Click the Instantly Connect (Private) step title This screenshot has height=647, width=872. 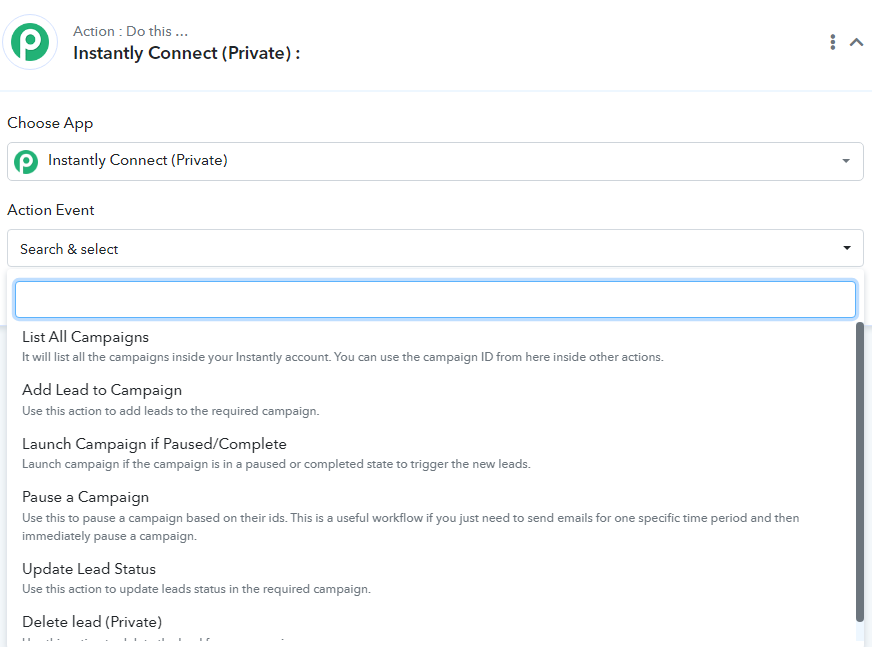pyautogui.click(x=186, y=53)
